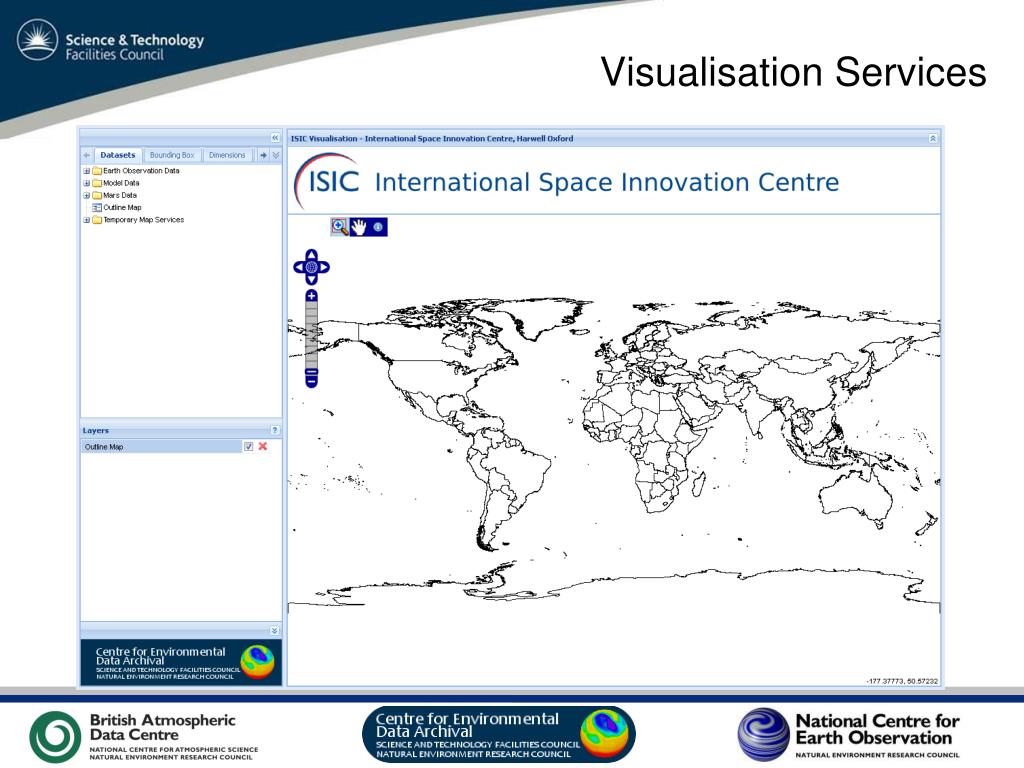Click the ISIC logo in the header
This screenshot has height=768, width=1024.
coord(327,181)
